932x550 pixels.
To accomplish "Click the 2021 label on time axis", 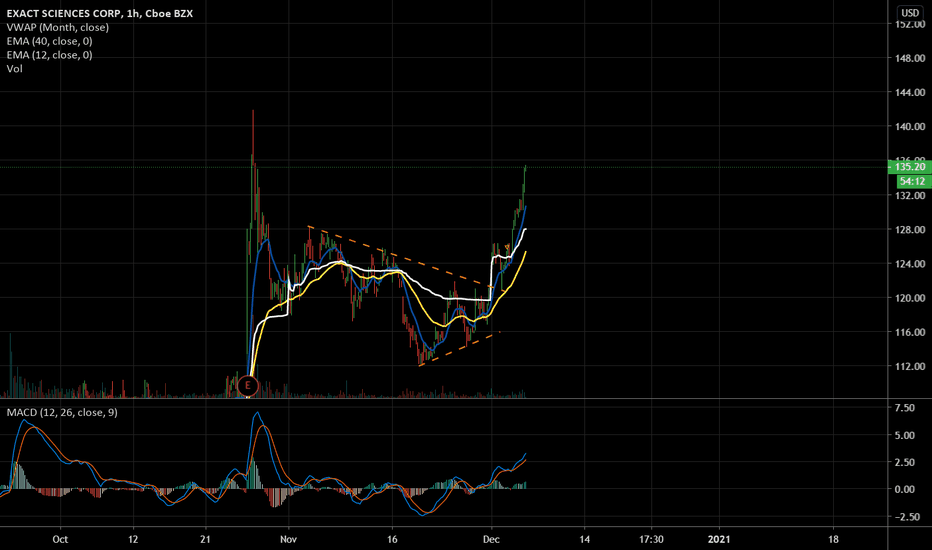I will click(x=719, y=539).
